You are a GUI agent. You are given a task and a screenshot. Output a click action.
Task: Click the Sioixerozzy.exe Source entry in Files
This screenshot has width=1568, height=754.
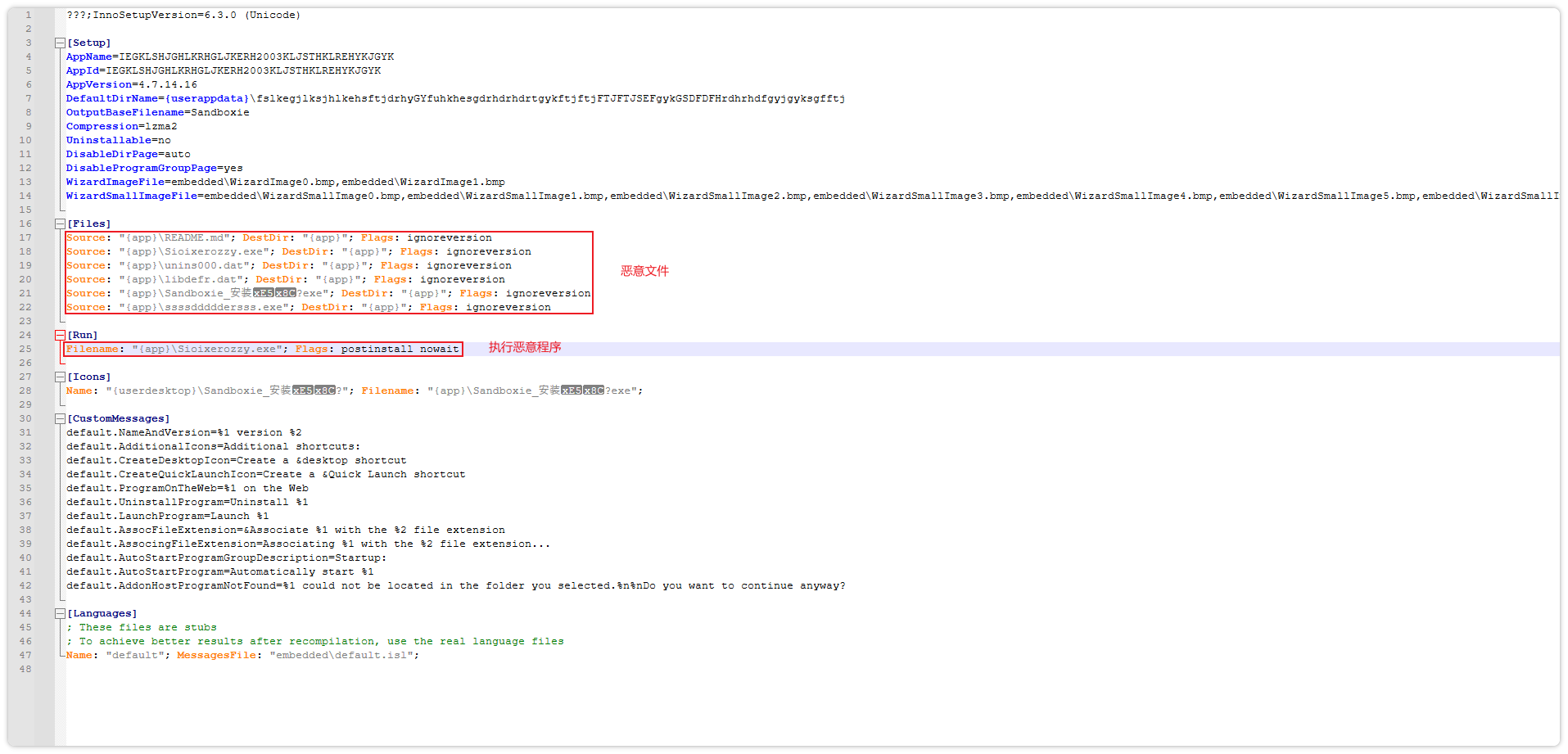tap(299, 251)
